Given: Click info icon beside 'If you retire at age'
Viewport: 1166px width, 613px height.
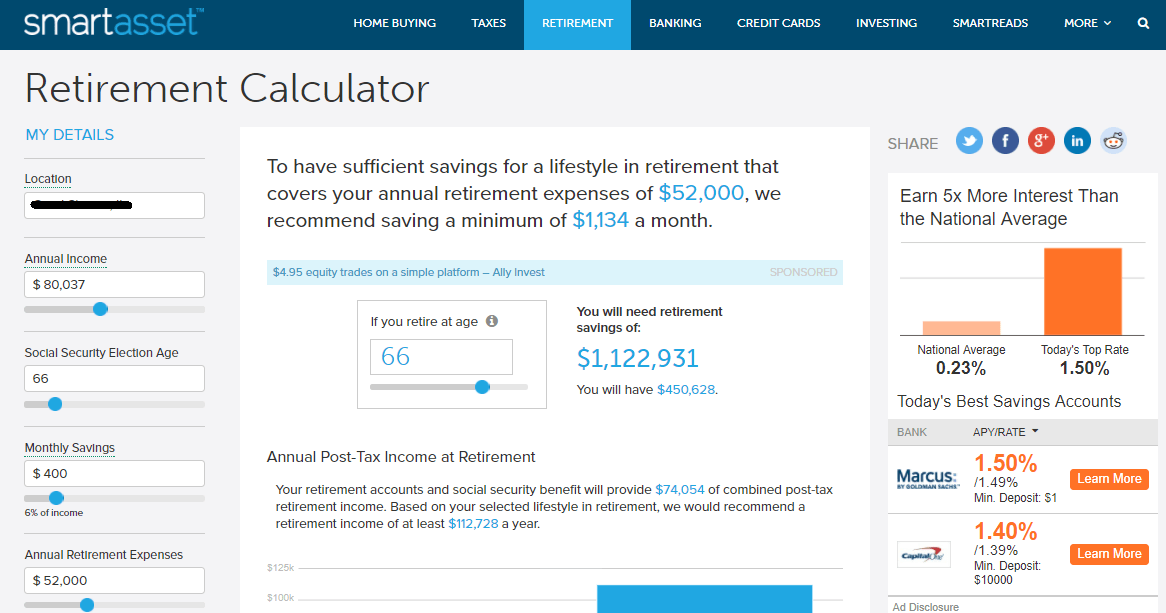Looking at the screenshot, I should (492, 322).
